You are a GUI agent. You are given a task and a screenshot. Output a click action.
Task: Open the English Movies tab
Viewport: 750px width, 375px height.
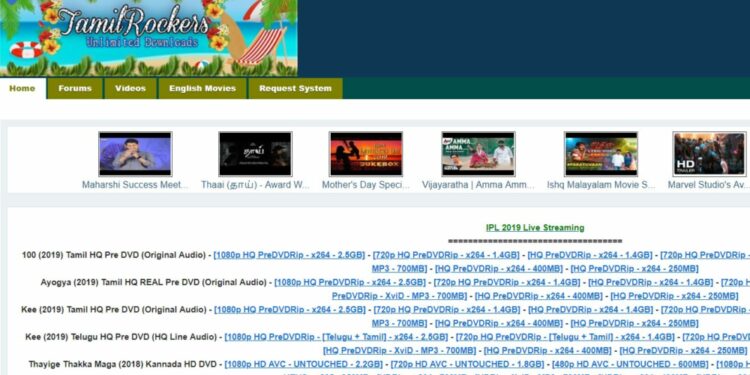(202, 88)
